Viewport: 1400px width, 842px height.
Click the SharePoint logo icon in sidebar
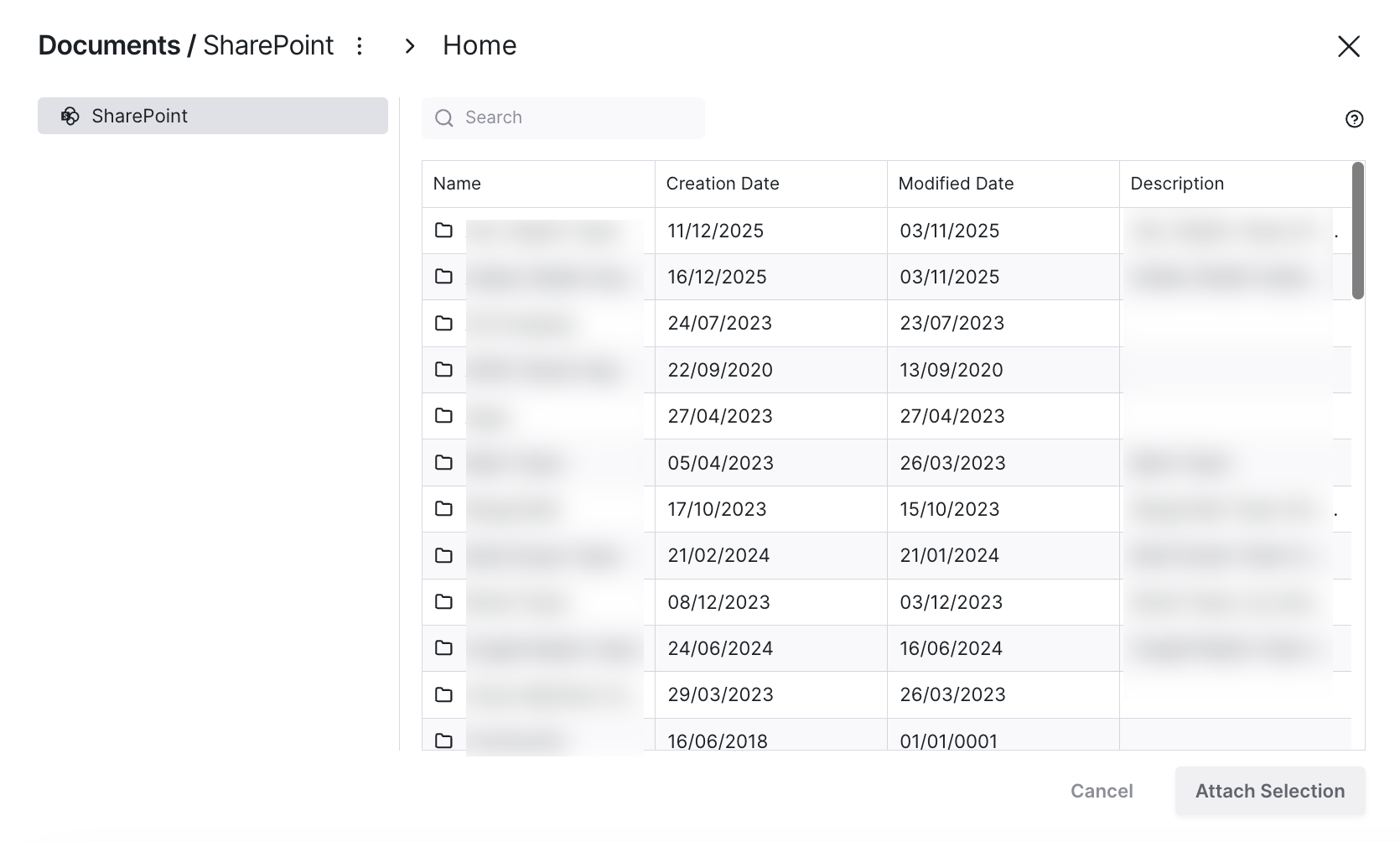point(70,117)
